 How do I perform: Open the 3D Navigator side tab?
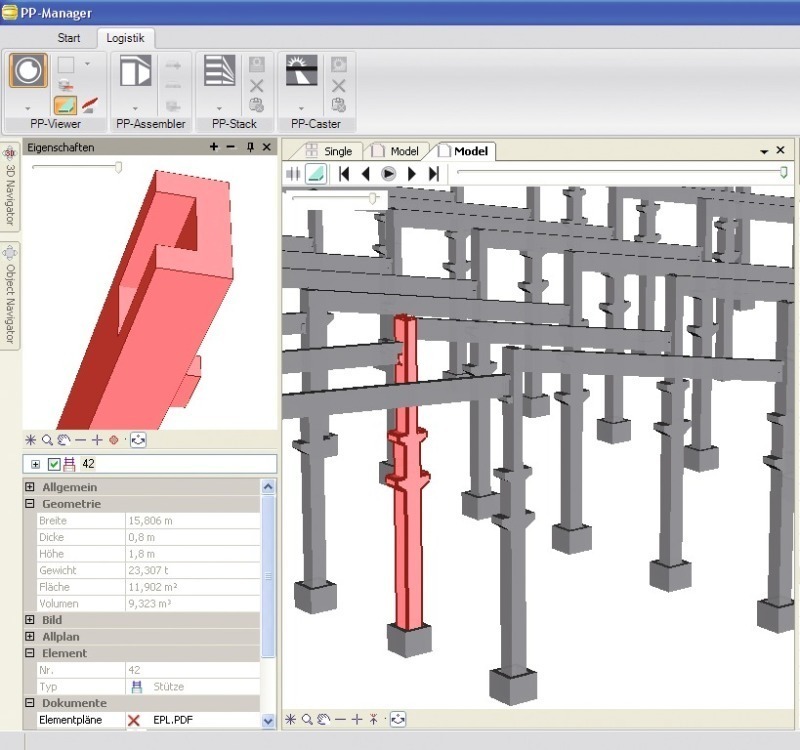click(10, 187)
